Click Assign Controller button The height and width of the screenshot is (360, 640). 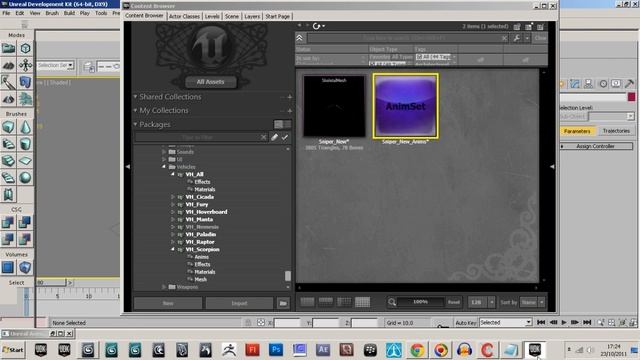coord(595,146)
